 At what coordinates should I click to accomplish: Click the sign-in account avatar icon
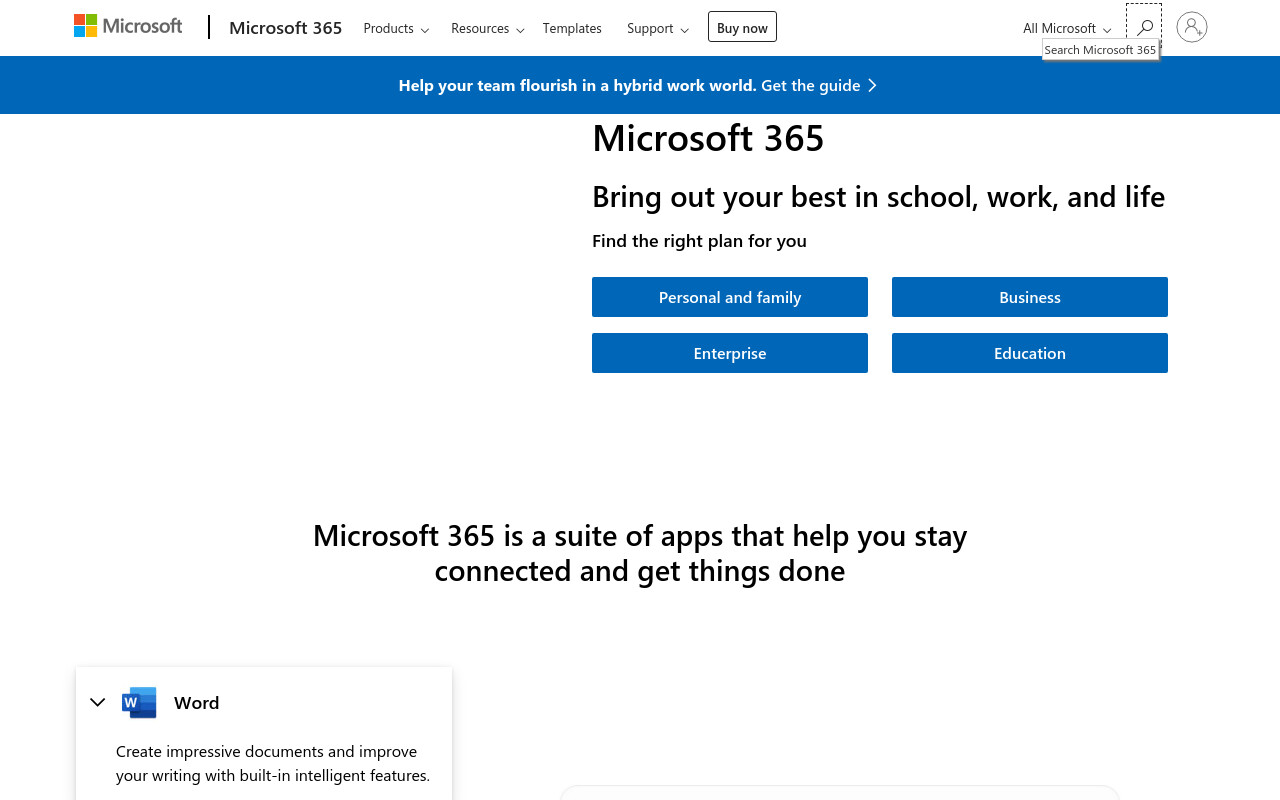tap(1192, 27)
